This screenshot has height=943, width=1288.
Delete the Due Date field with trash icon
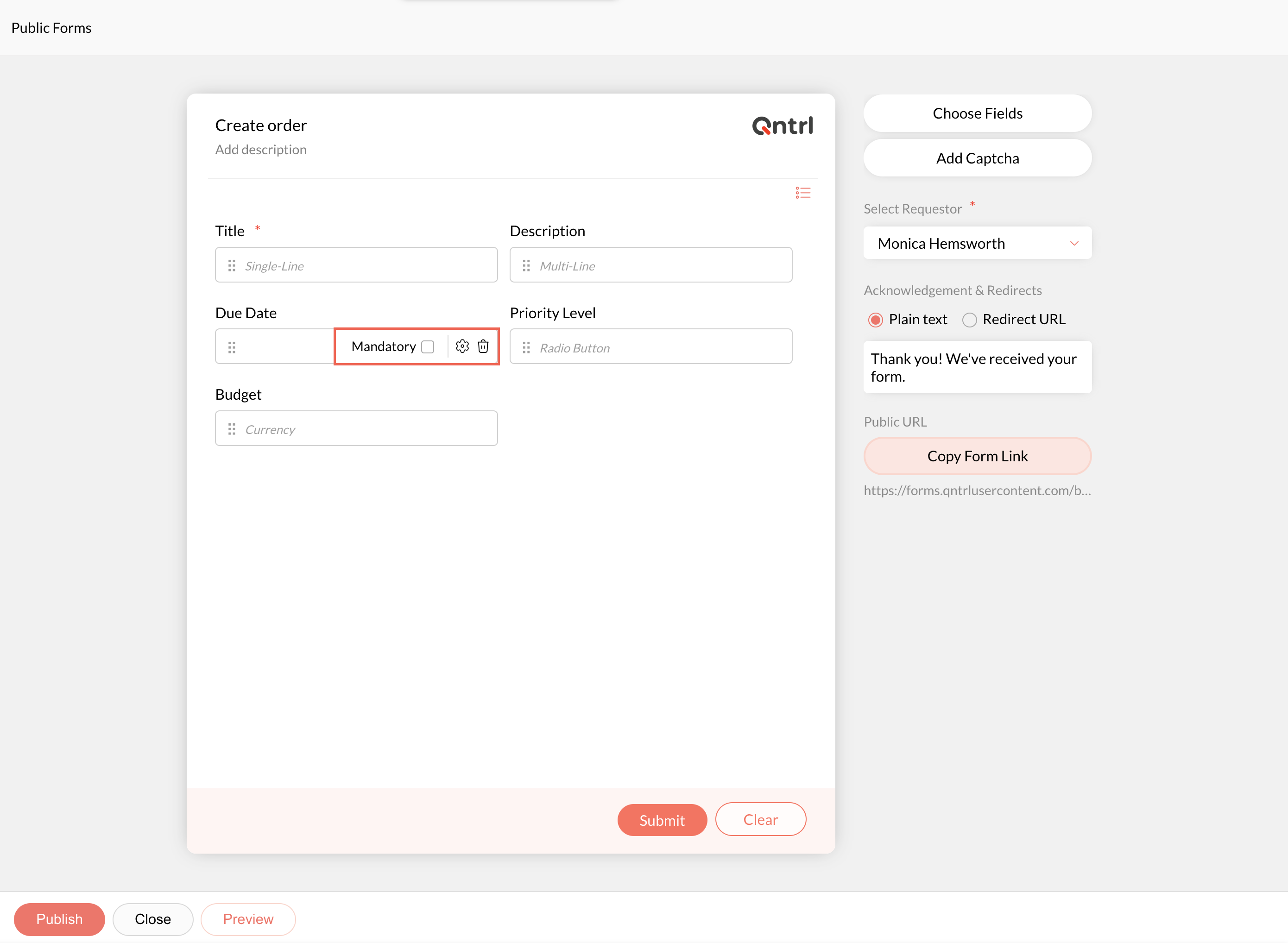coord(483,346)
